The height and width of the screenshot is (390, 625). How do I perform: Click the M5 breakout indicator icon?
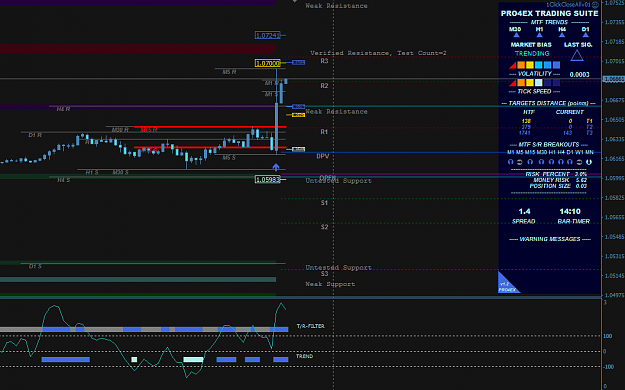[520, 162]
